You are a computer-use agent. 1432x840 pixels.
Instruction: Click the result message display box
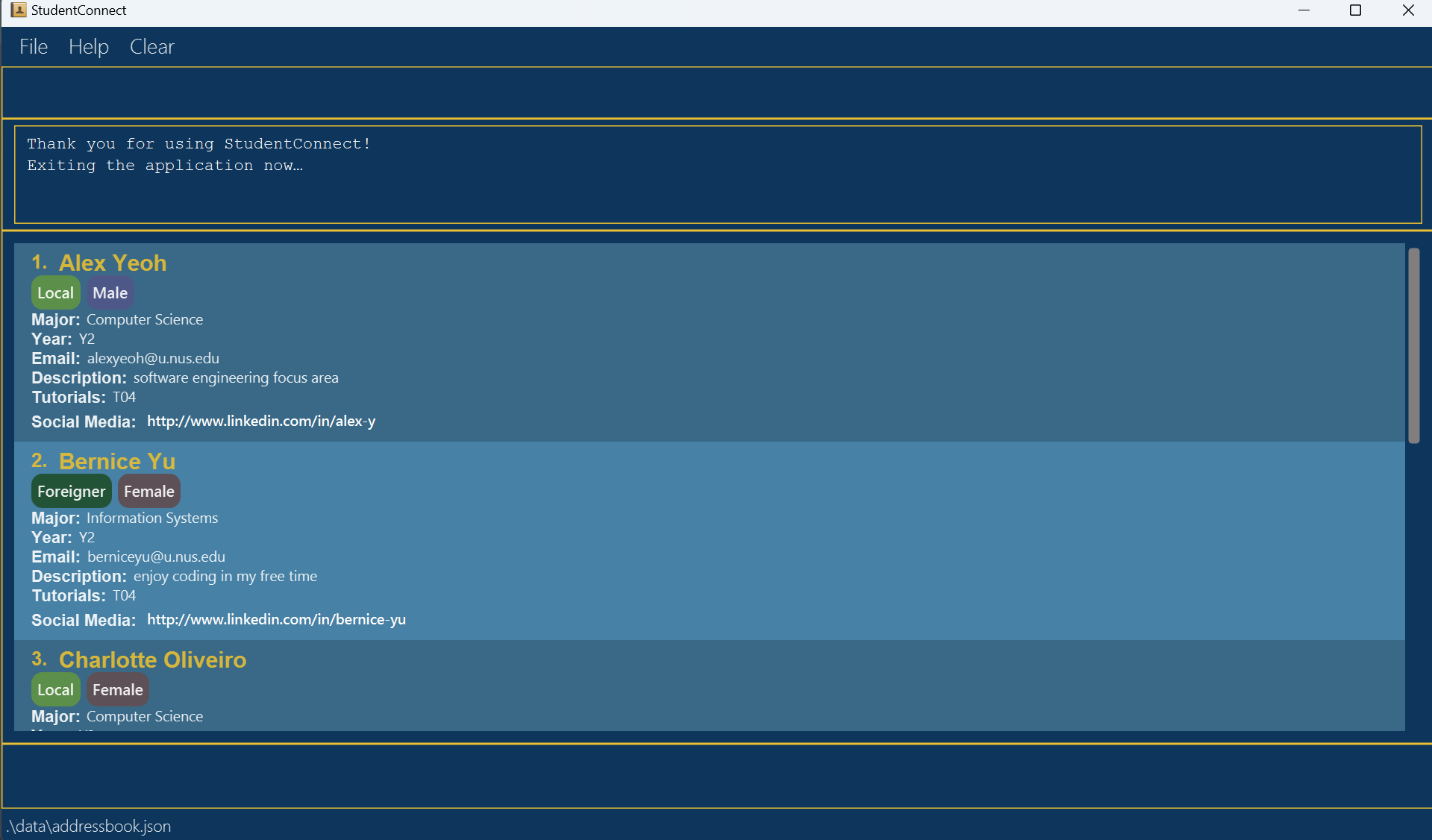tap(716, 175)
